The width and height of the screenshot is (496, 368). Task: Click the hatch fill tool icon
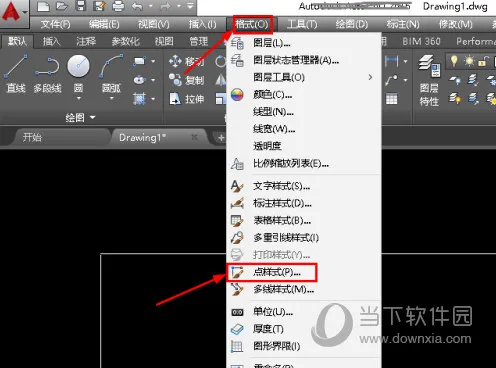[139, 99]
